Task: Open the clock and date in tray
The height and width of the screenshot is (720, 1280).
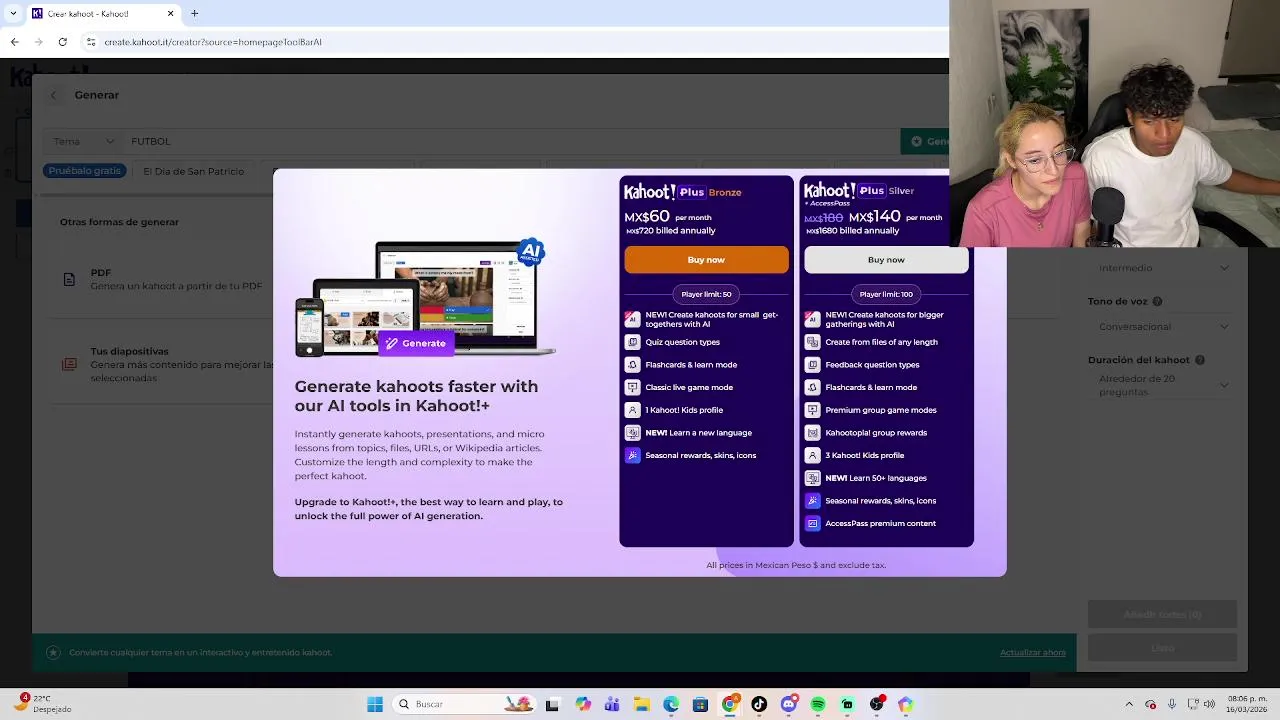Action: tap(1247, 704)
